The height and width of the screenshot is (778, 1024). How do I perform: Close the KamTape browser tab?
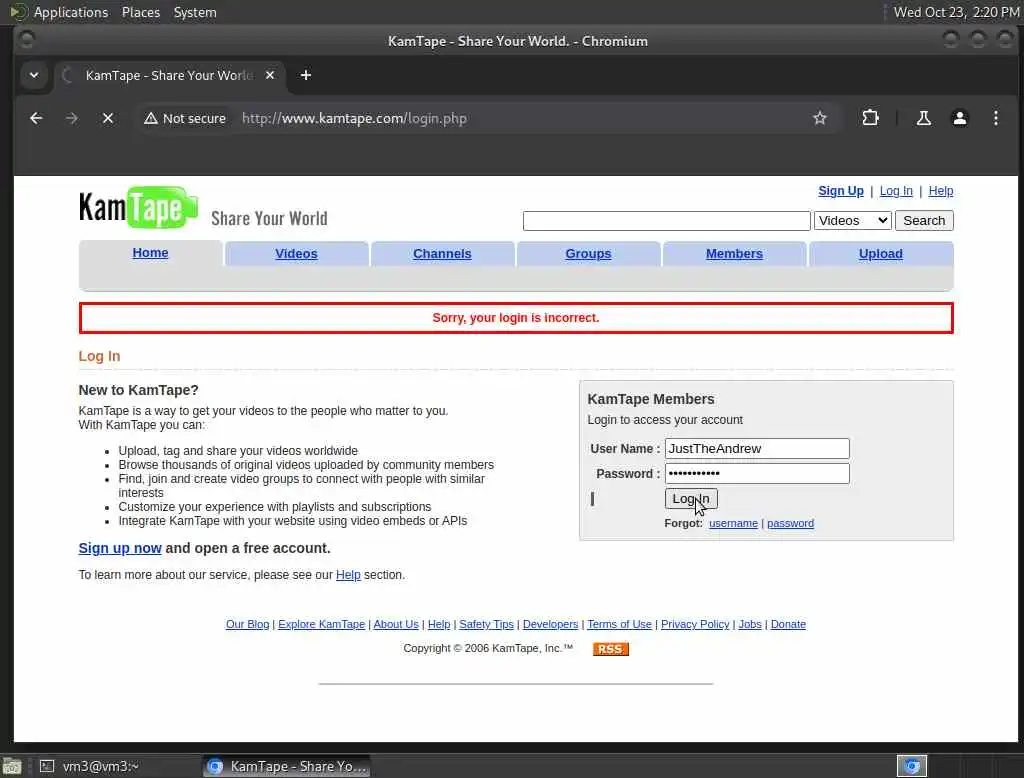[x=270, y=75]
